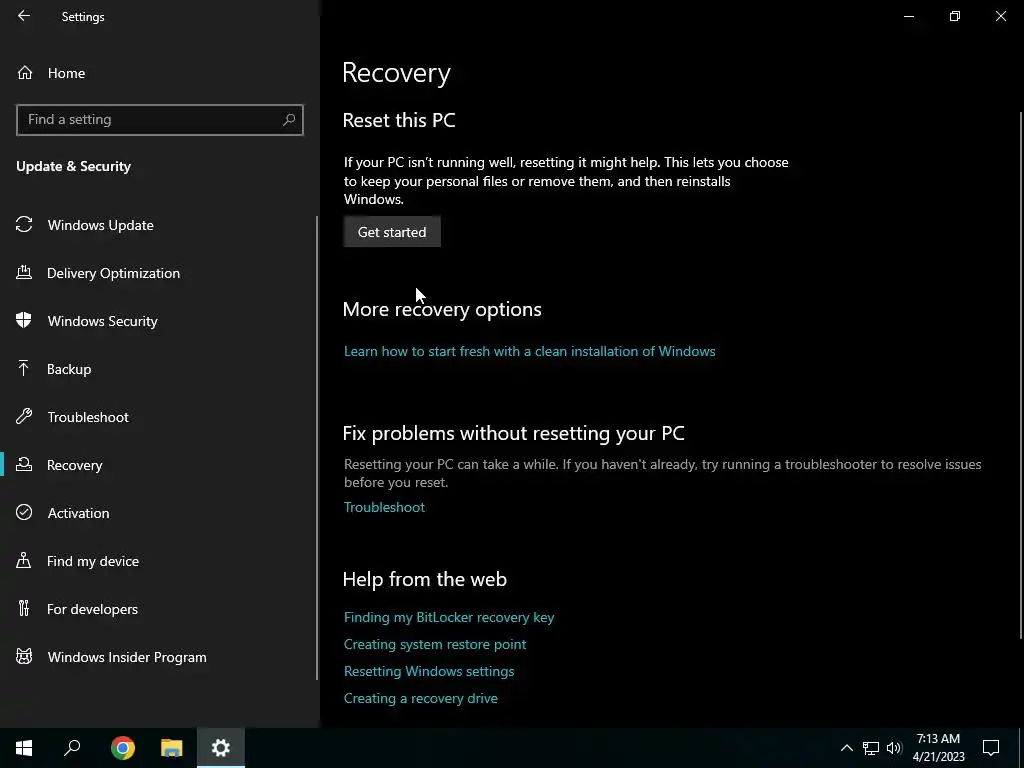The width and height of the screenshot is (1024, 768).
Task: Open Finding my BitLocker recovery key
Action: [x=449, y=616]
